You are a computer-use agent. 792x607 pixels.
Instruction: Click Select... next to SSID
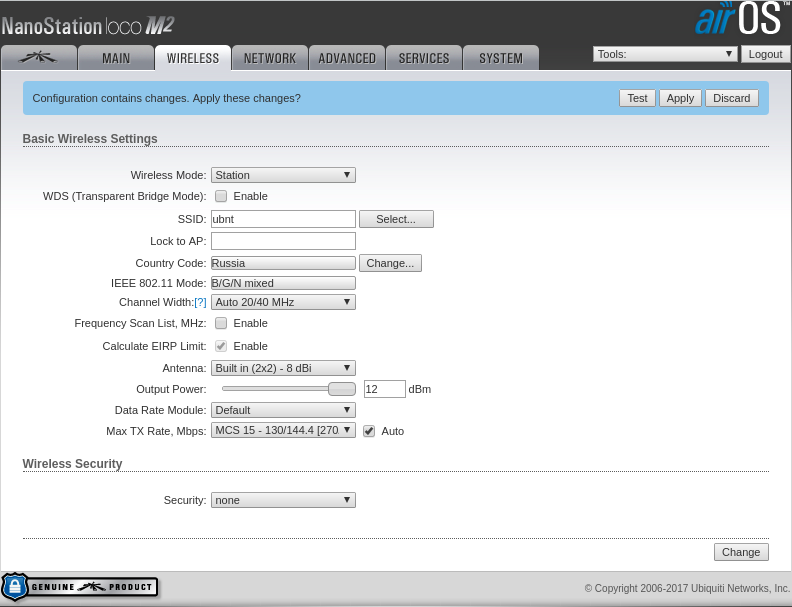[x=396, y=219]
